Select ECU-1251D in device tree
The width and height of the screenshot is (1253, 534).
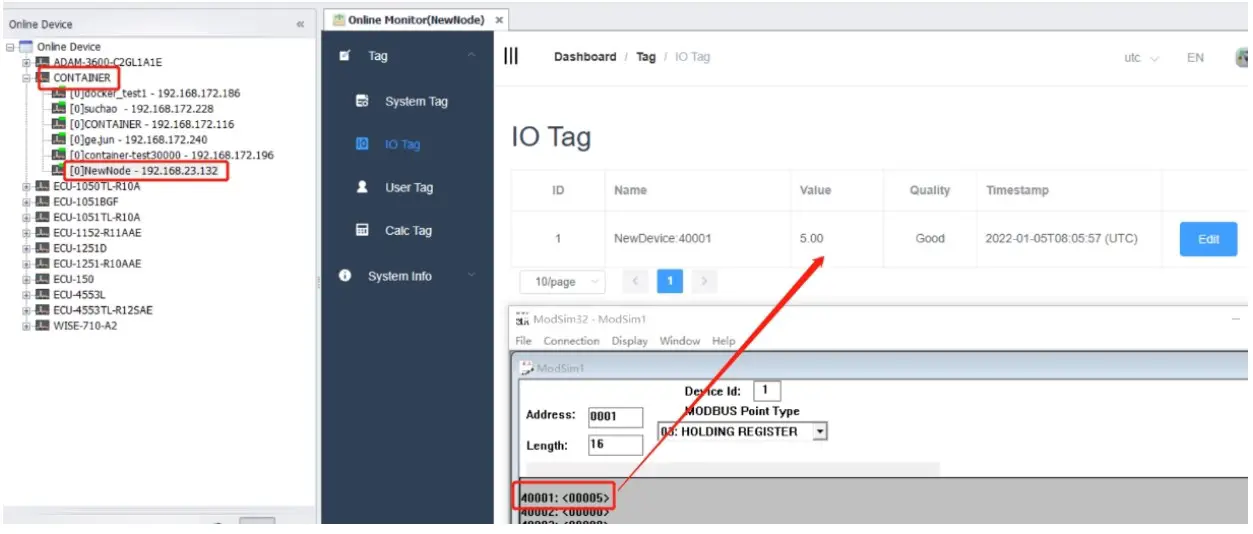tap(80, 248)
